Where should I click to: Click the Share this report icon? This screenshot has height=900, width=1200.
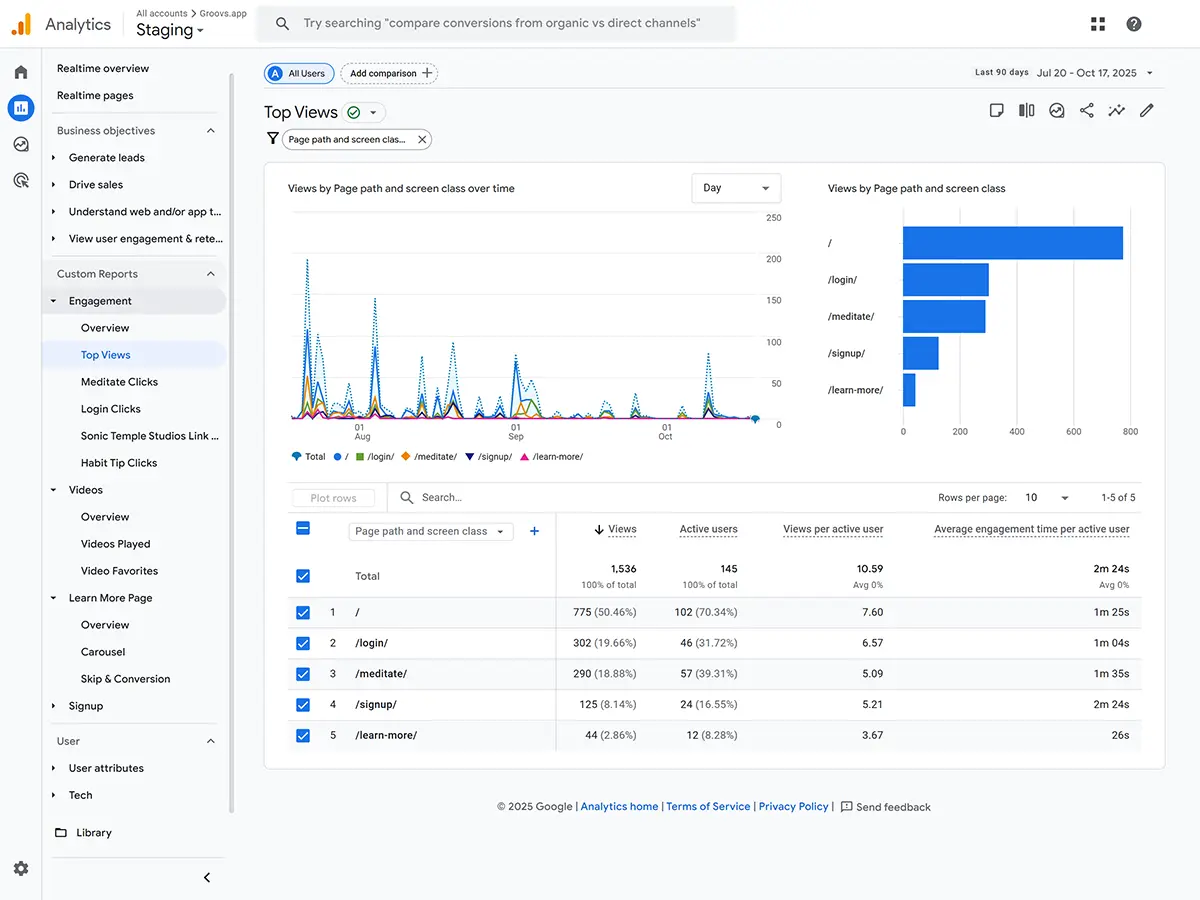[x=1087, y=111]
